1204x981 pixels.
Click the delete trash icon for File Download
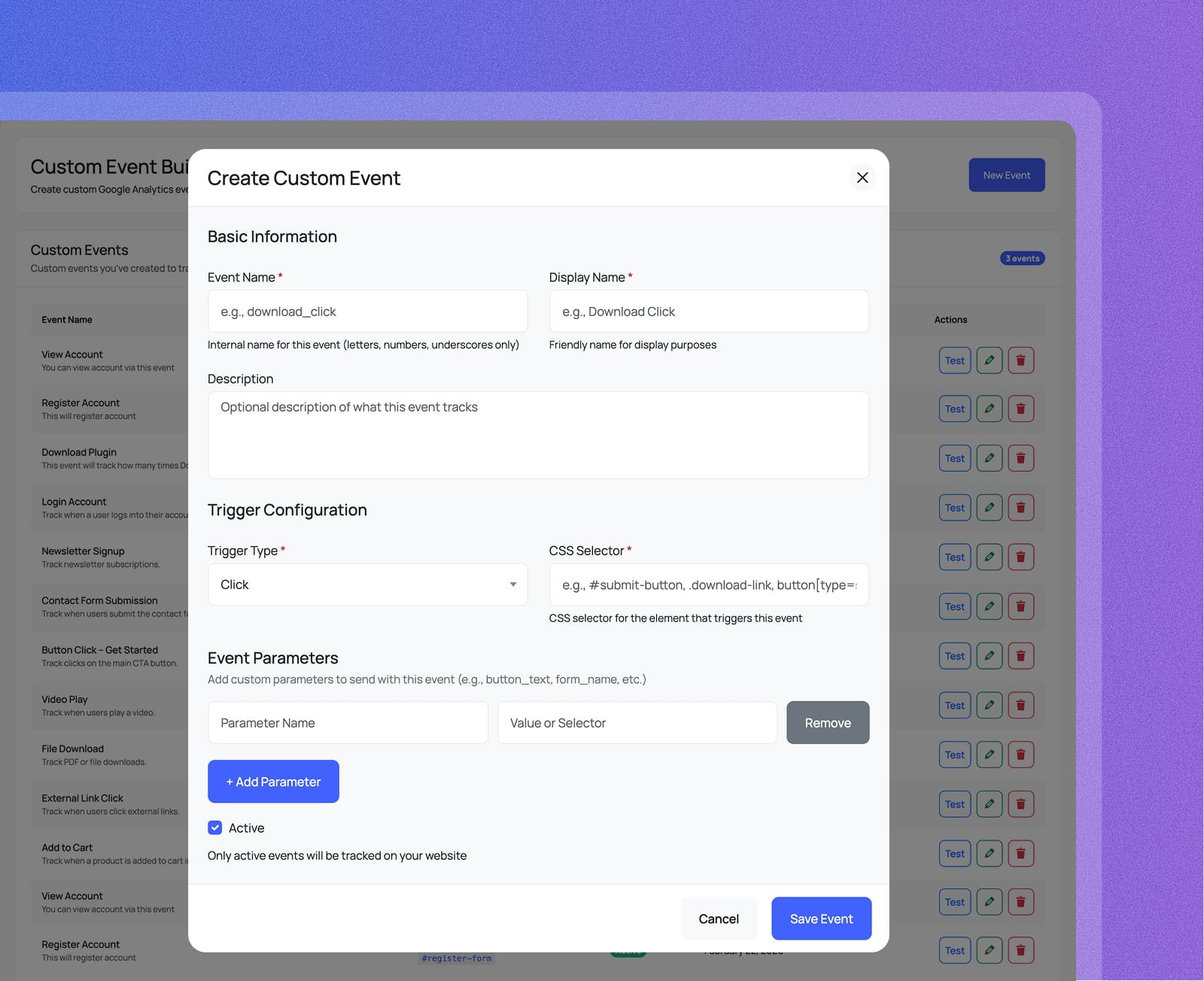coord(1020,754)
